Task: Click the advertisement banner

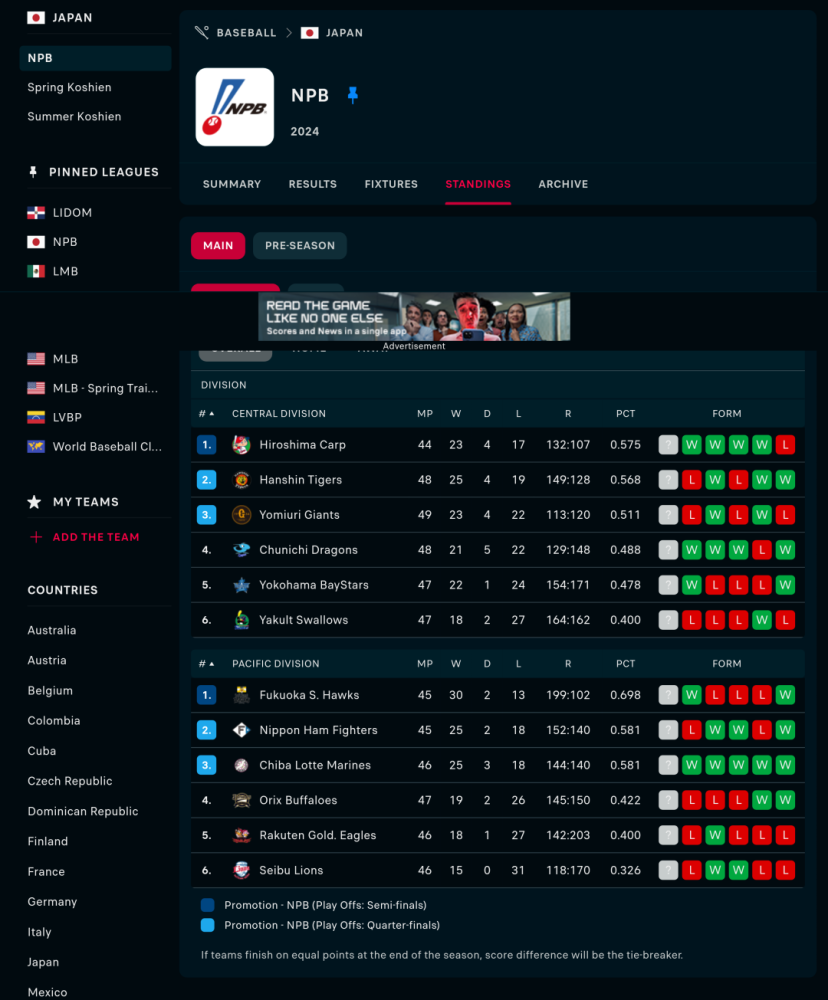Action: [x=414, y=316]
